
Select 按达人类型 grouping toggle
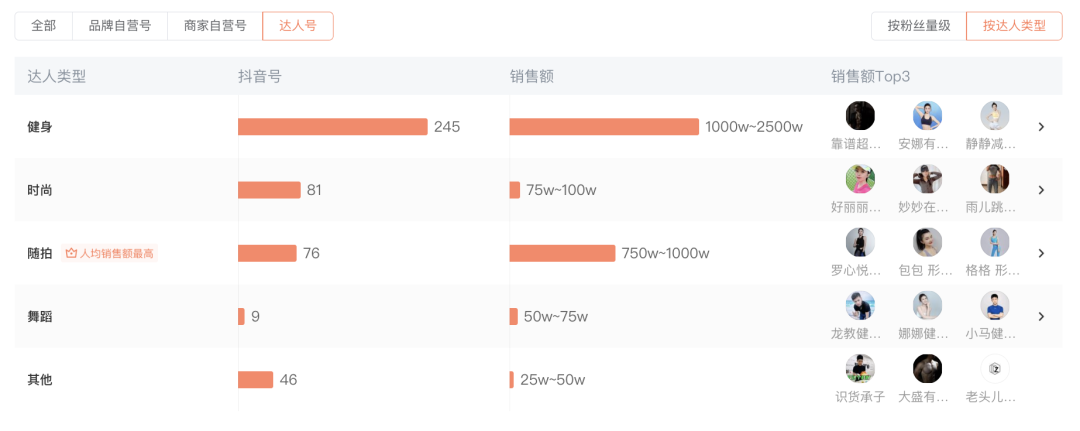(1014, 26)
